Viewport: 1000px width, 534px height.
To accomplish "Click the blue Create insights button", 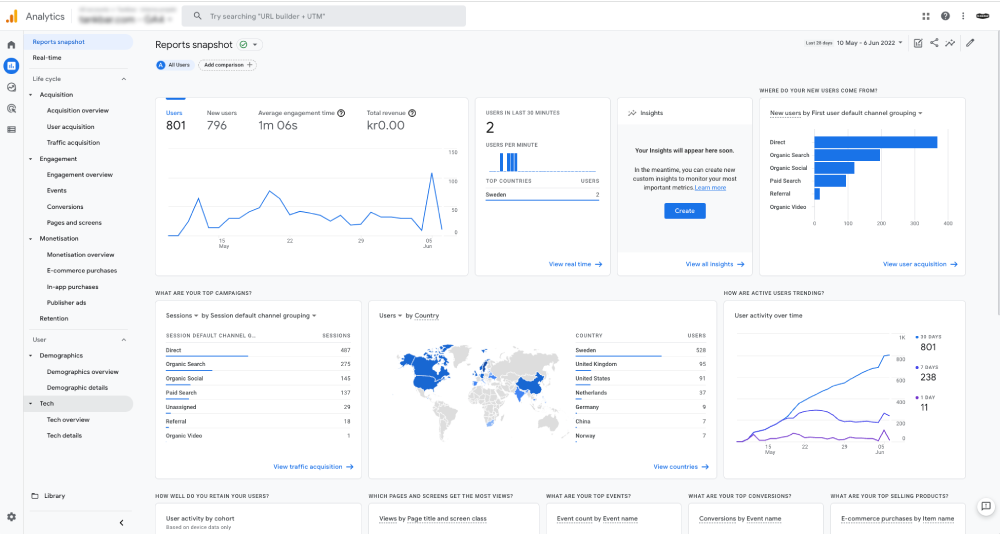I will pos(684,211).
